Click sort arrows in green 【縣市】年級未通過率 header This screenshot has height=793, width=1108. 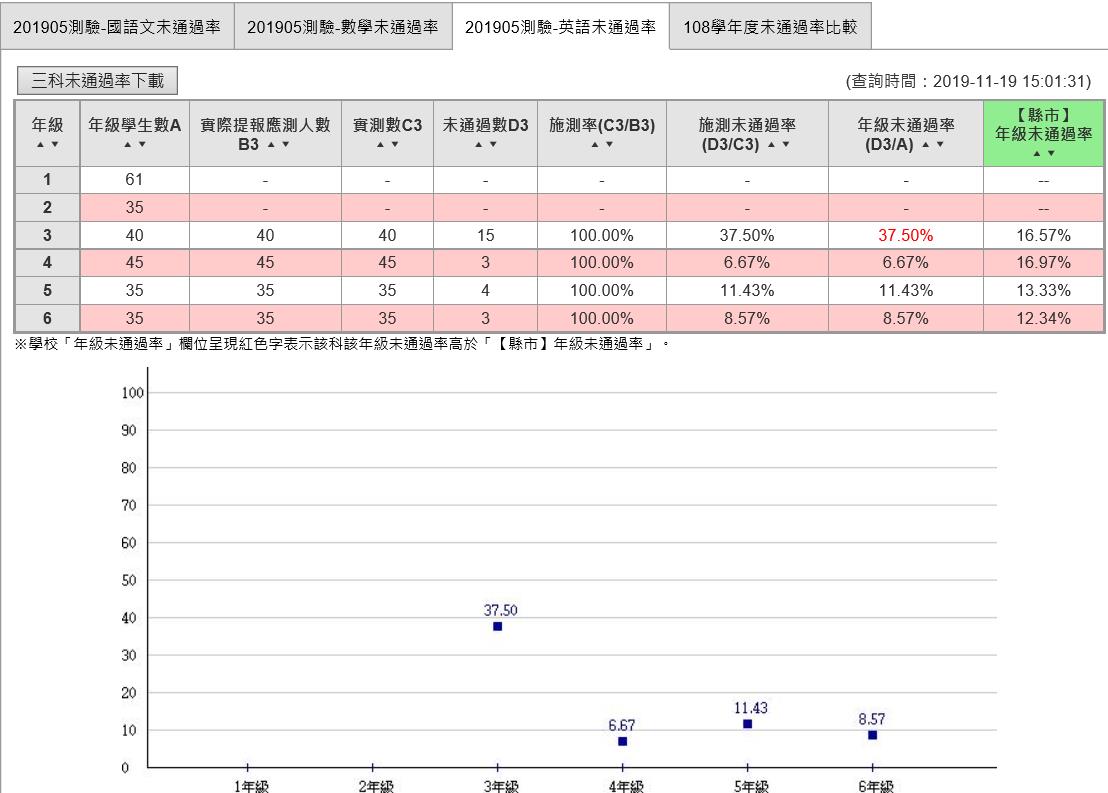[x=1043, y=153]
